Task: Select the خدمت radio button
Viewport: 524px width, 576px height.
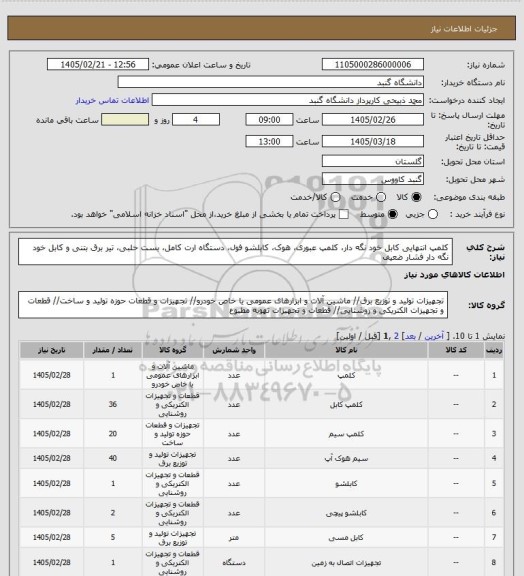Action: click(381, 197)
